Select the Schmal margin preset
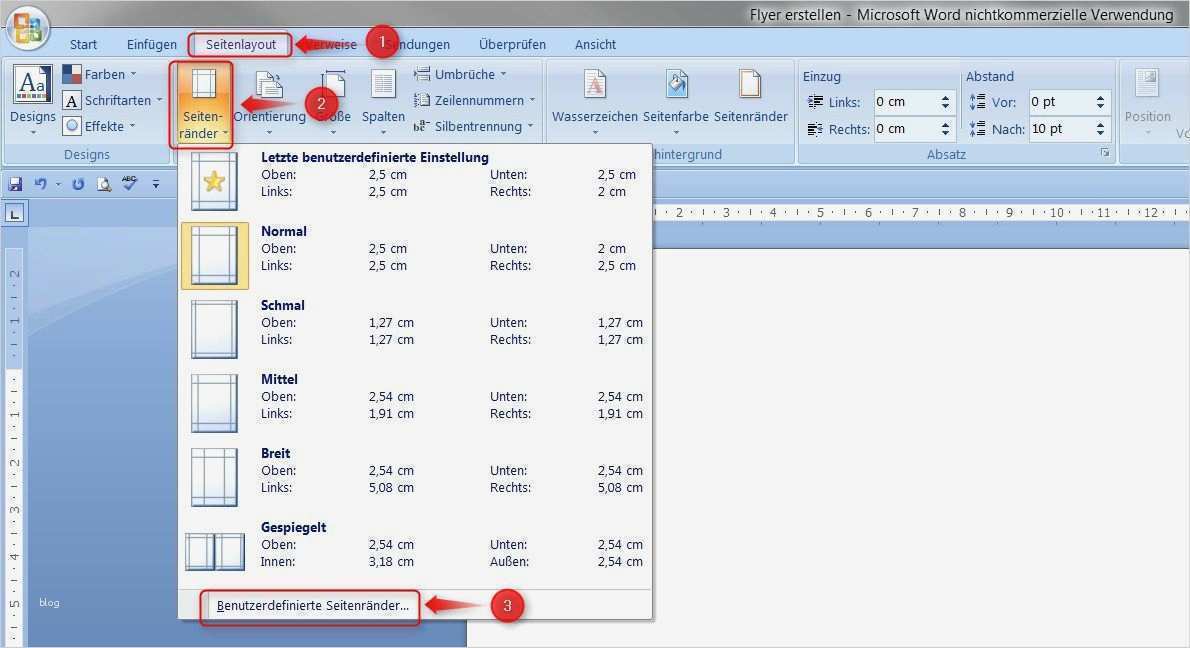This screenshot has height=648, width=1190. tap(415, 329)
